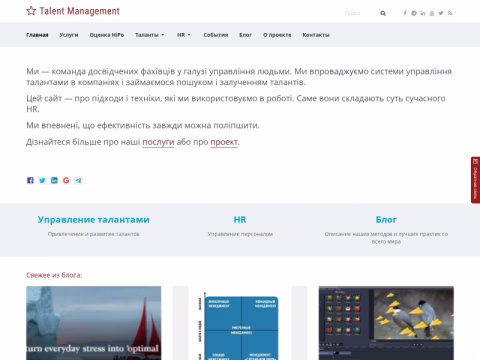This screenshot has height=360, width=480.
Task: Open the Контакты menu item
Action: (316, 35)
